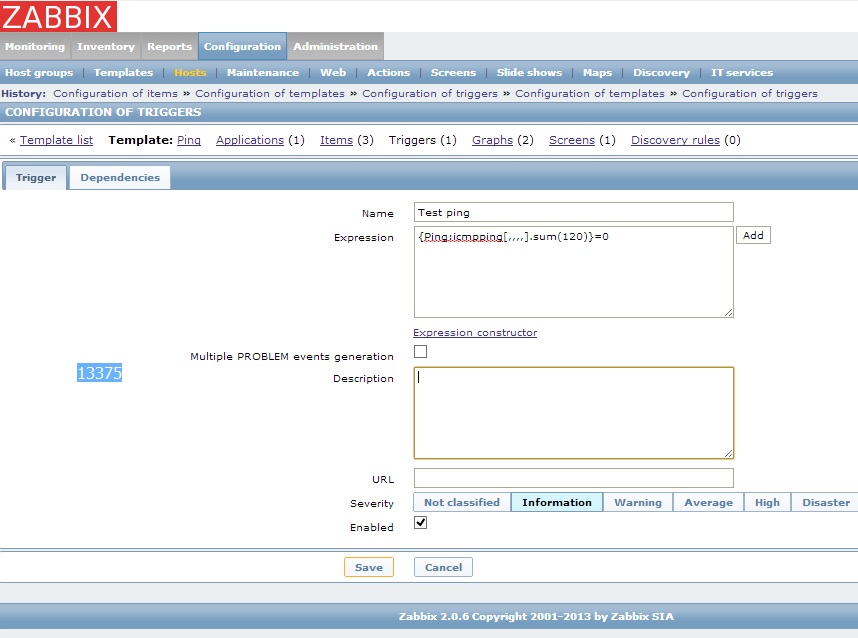The image size is (858, 638).
Task: Open Items link
Action: [336, 140]
